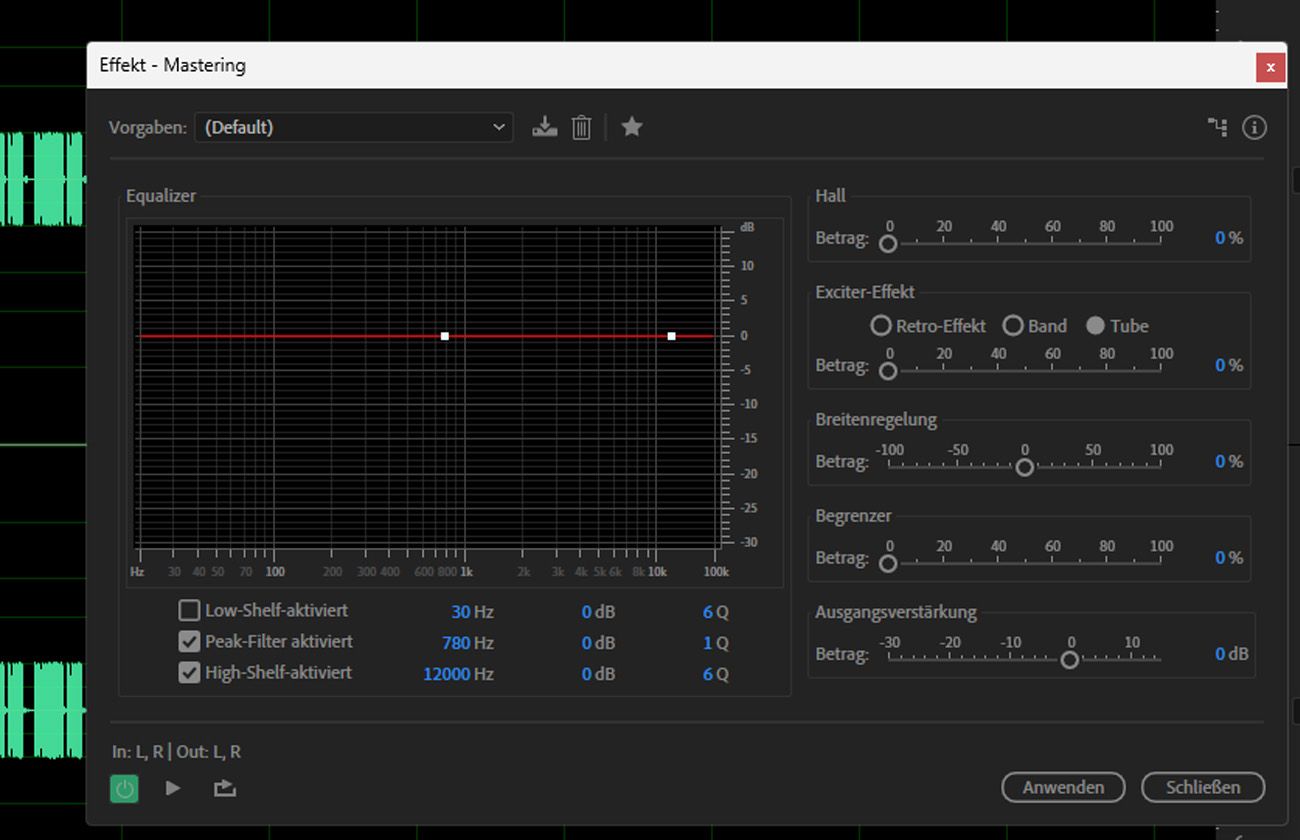Image resolution: width=1300 pixels, height=840 pixels.
Task: Click the info icon for effect help
Action: (x=1254, y=127)
